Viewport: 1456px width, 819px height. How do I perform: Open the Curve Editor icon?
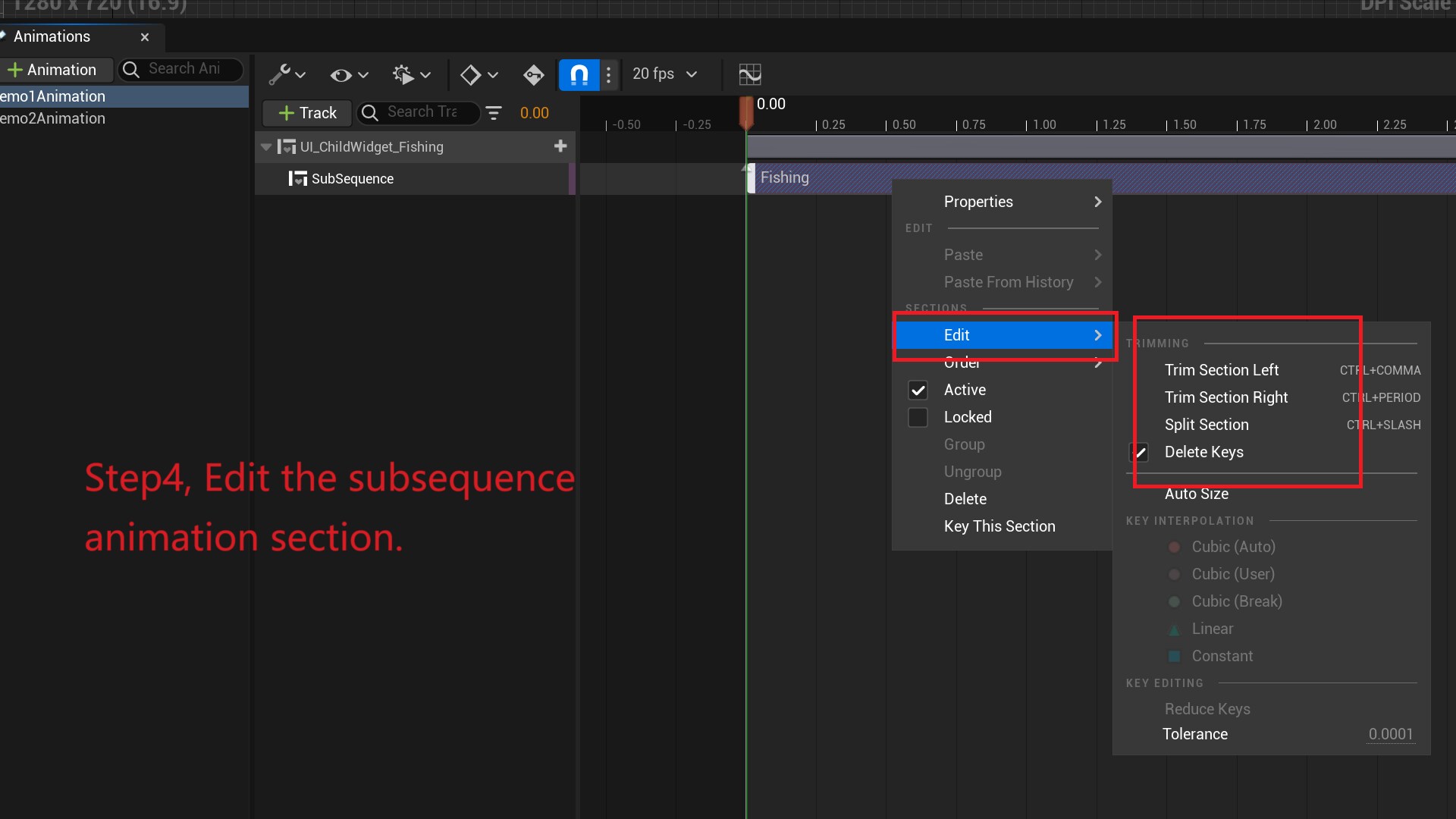[750, 74]
